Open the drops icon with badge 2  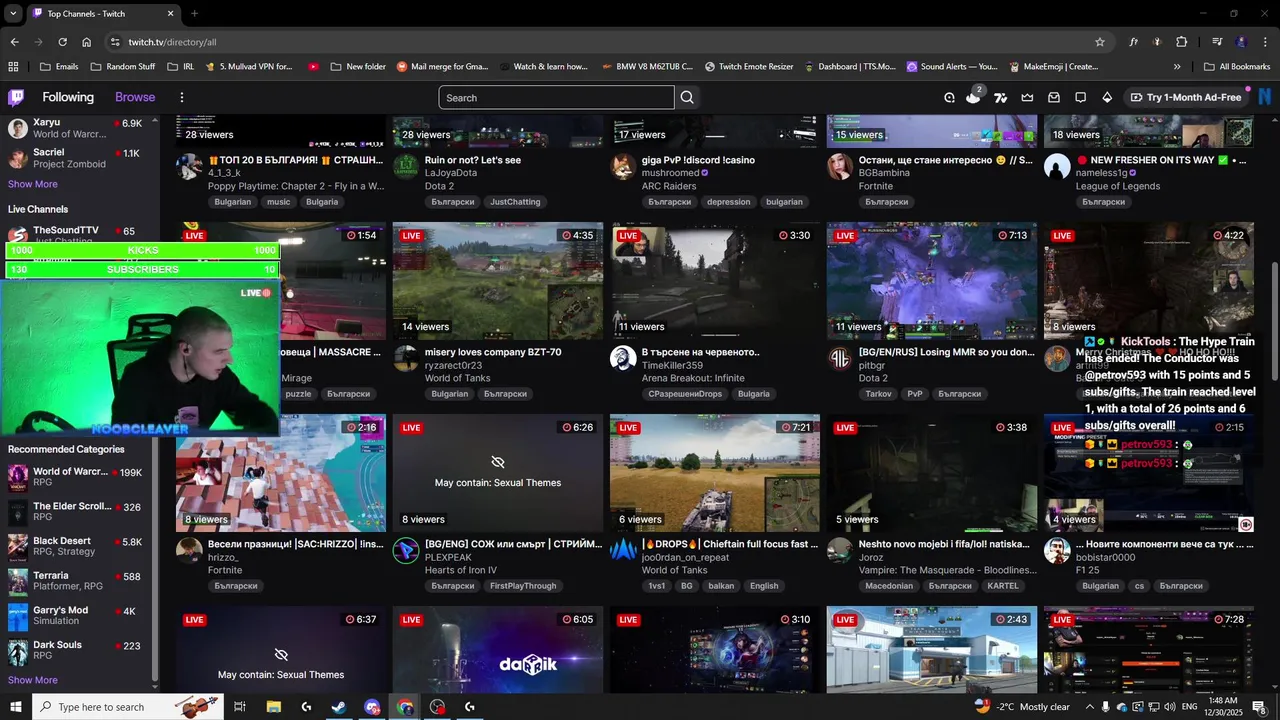coord(974,96)
